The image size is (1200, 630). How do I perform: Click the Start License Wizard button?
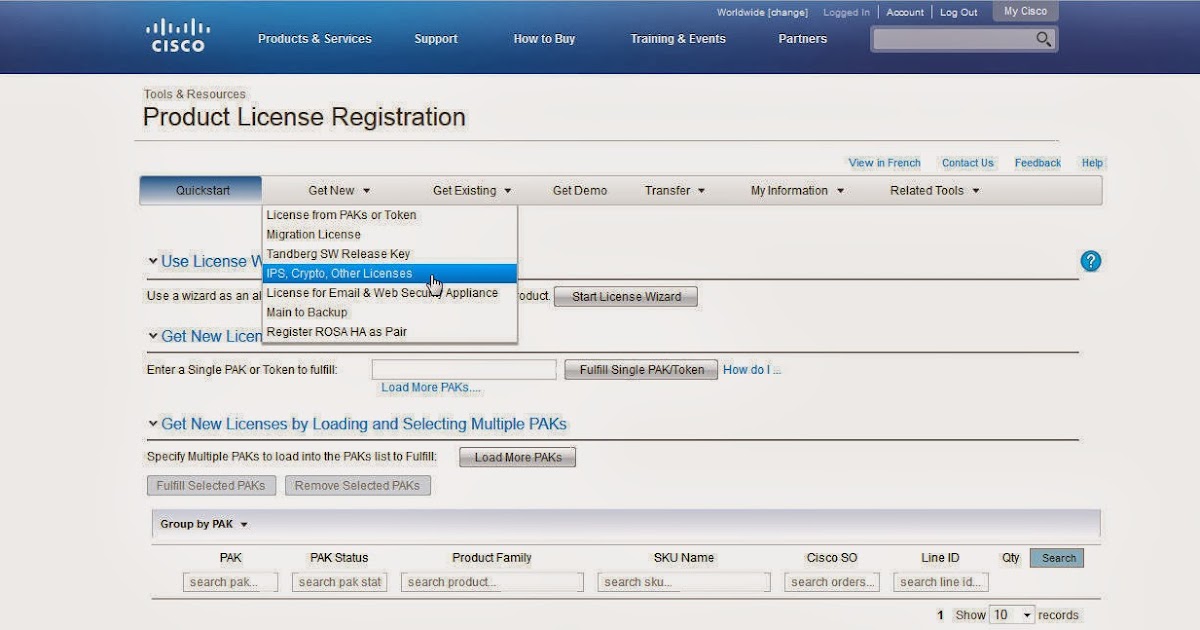626,297
